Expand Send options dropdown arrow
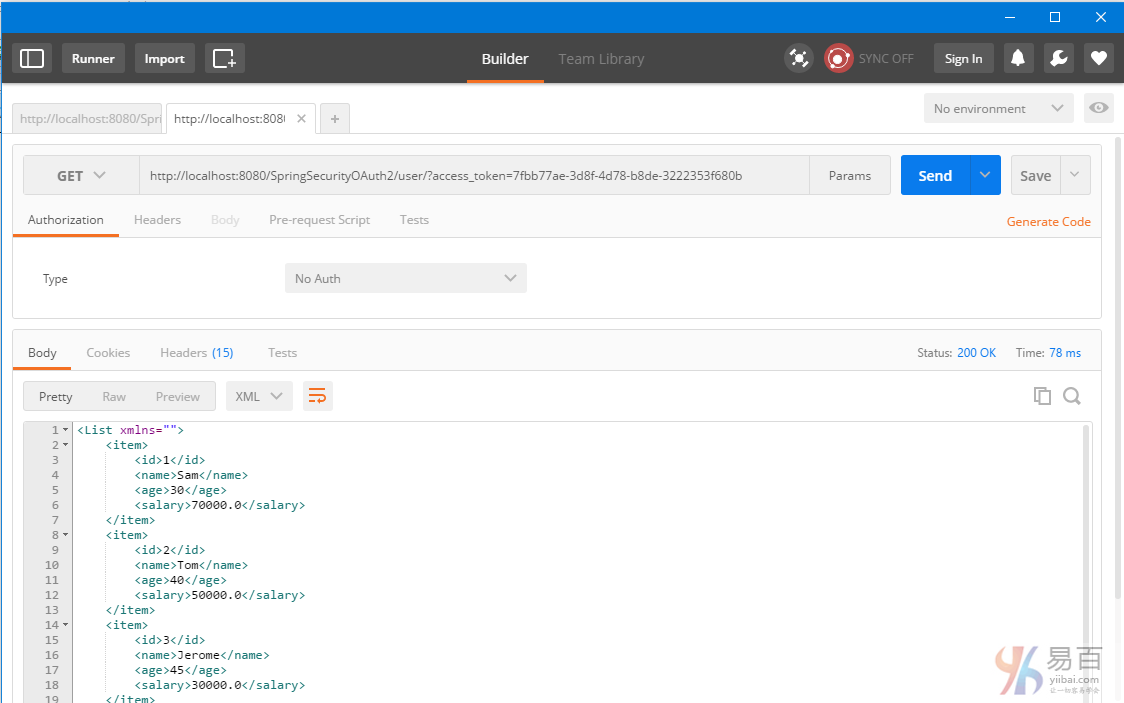This screenshot has height=703, width=1124. click(x=985, y=176)
